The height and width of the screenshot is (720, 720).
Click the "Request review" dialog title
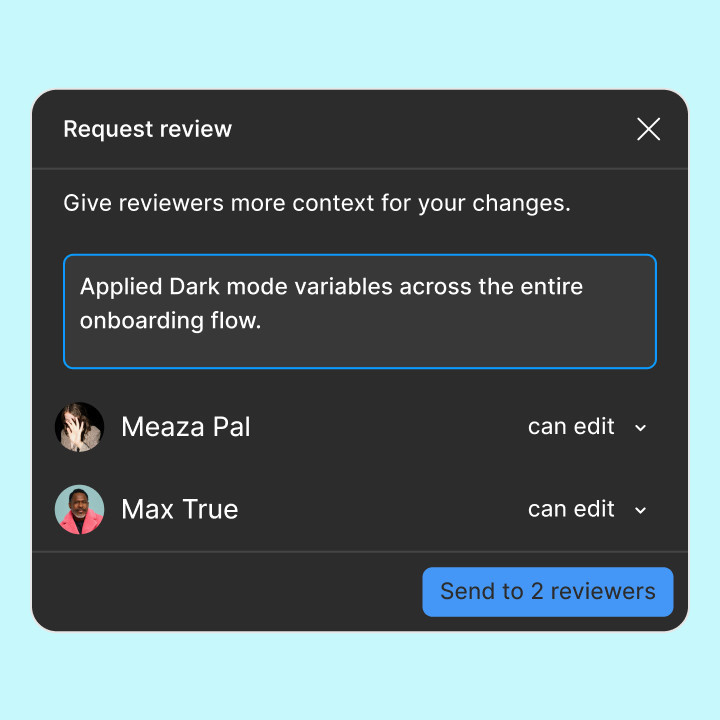147,129
